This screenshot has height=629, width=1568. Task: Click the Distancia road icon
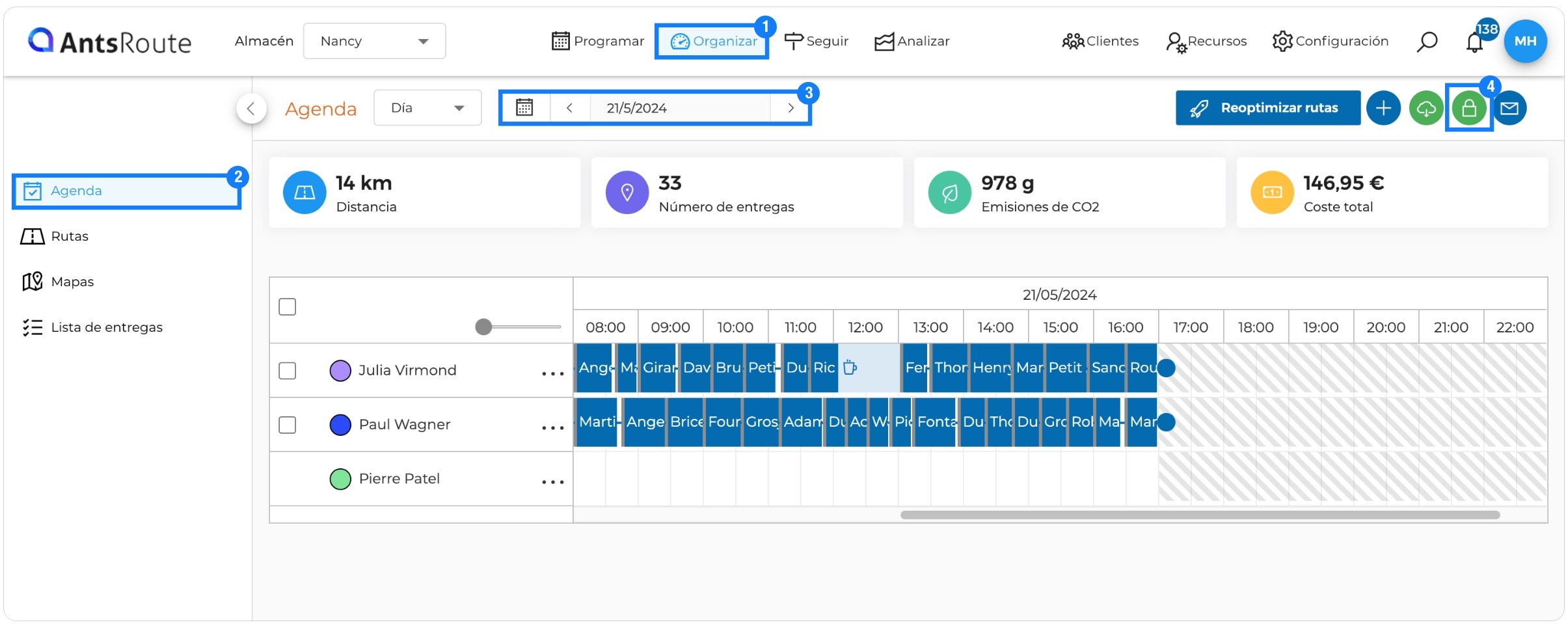coord(304,193)
